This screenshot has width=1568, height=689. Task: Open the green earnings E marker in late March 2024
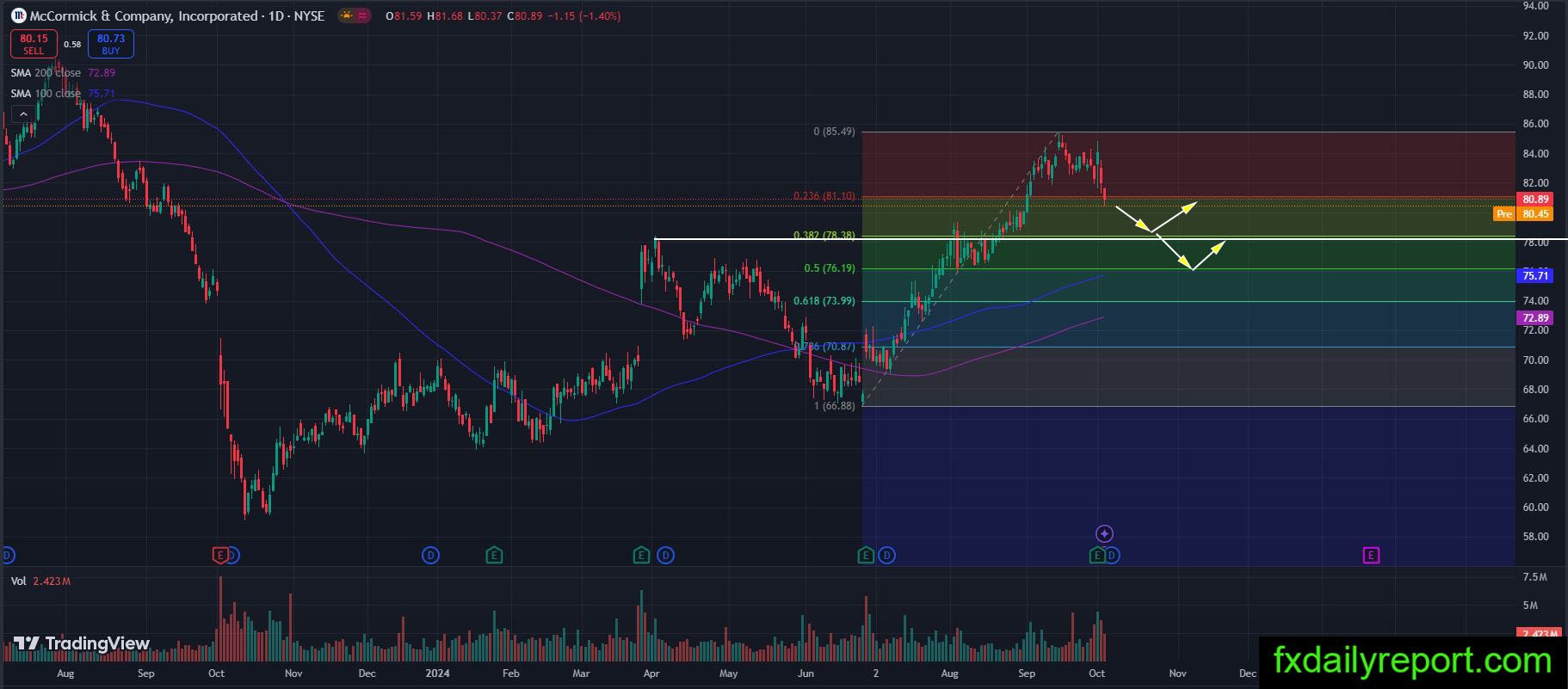click(641, 556)
